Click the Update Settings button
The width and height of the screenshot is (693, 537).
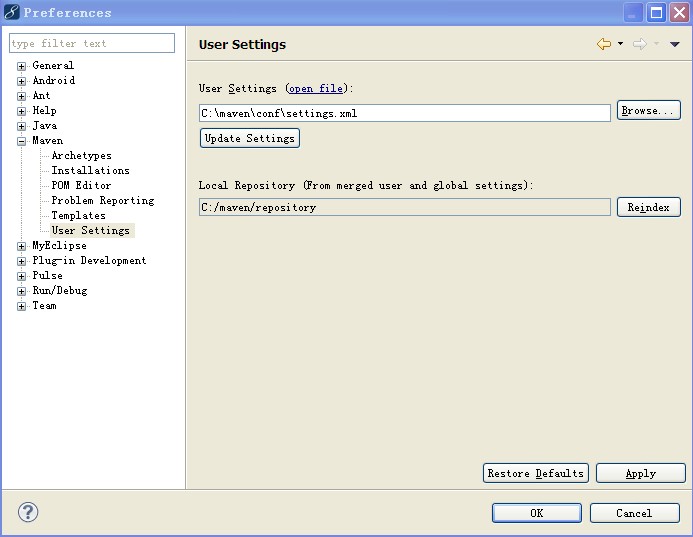tap(250, 138)
